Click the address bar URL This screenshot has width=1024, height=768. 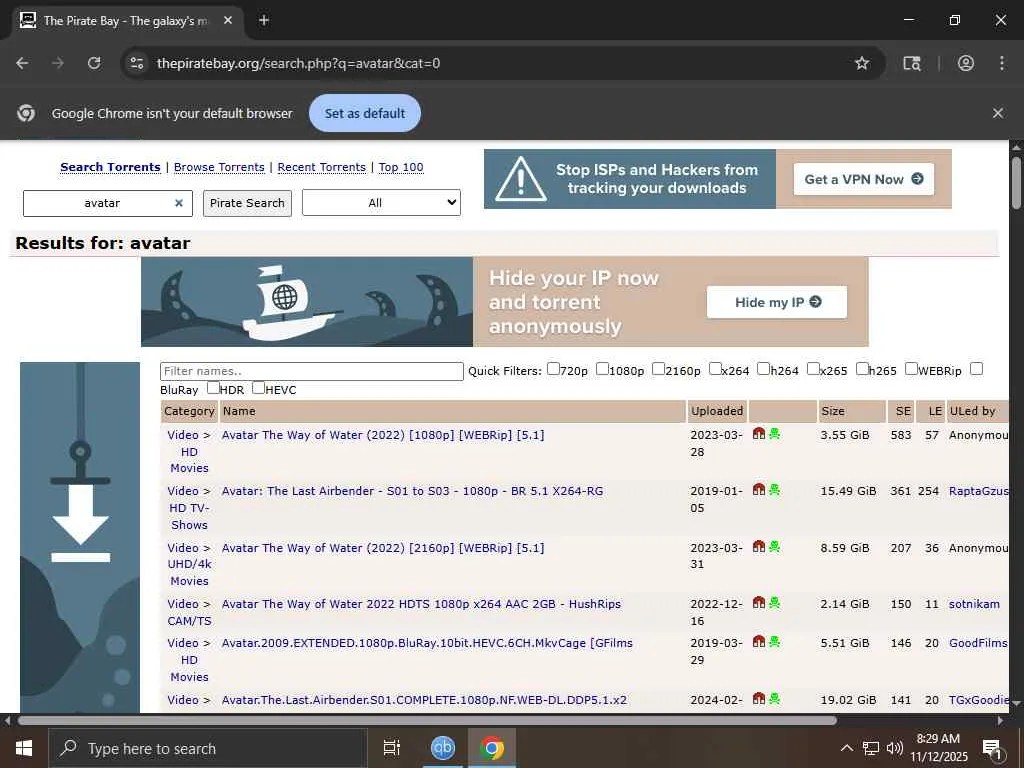coord(298,63)
